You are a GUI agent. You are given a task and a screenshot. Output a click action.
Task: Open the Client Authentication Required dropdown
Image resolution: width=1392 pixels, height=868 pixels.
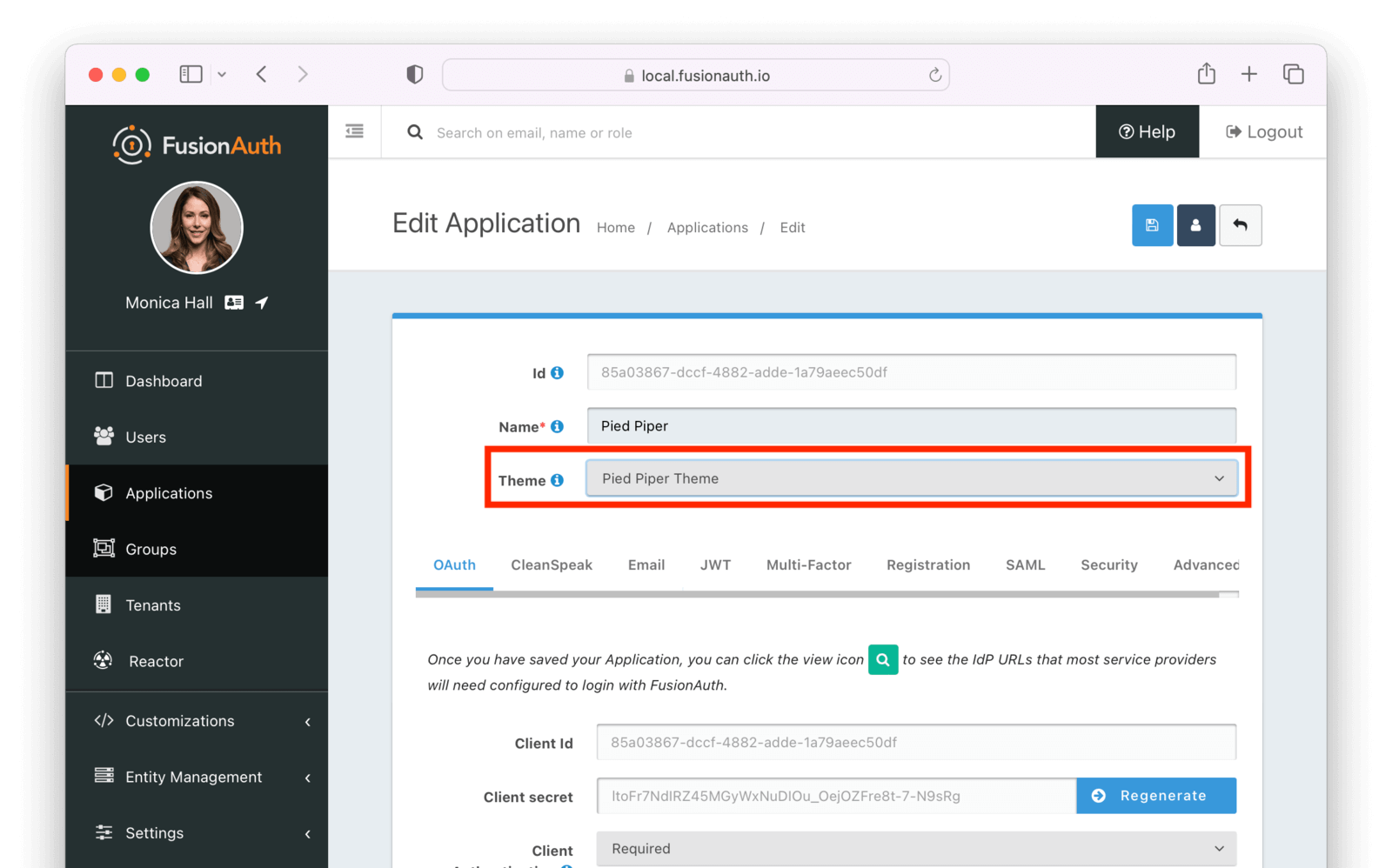[915, 848]
